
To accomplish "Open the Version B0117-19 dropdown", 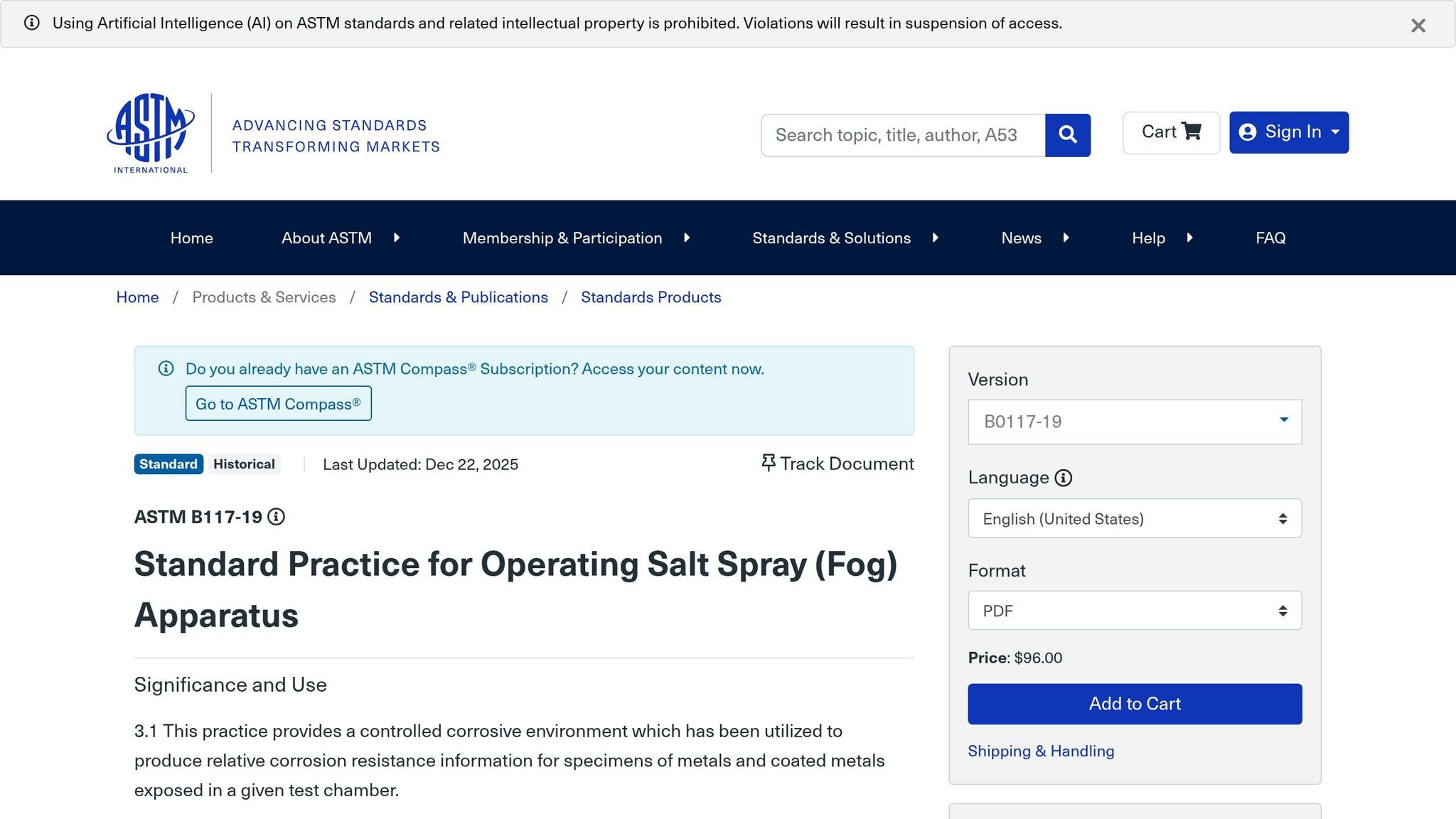I will point(1135,422).
